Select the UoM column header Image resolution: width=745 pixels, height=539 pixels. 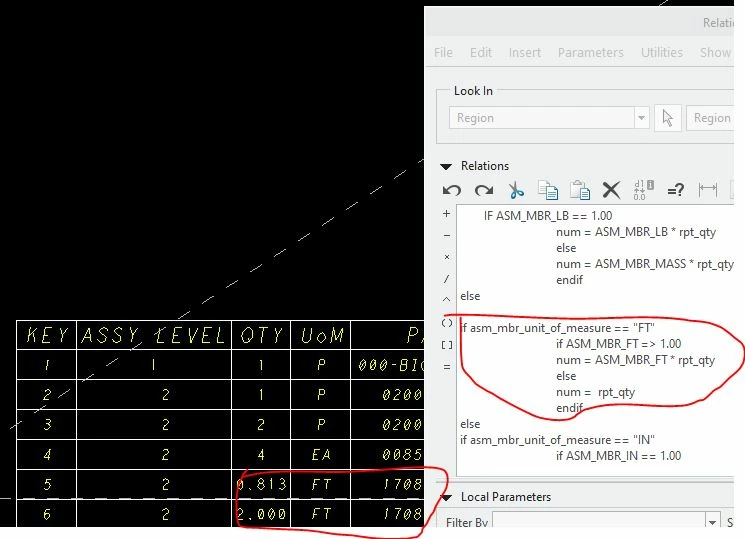(321, 335)
